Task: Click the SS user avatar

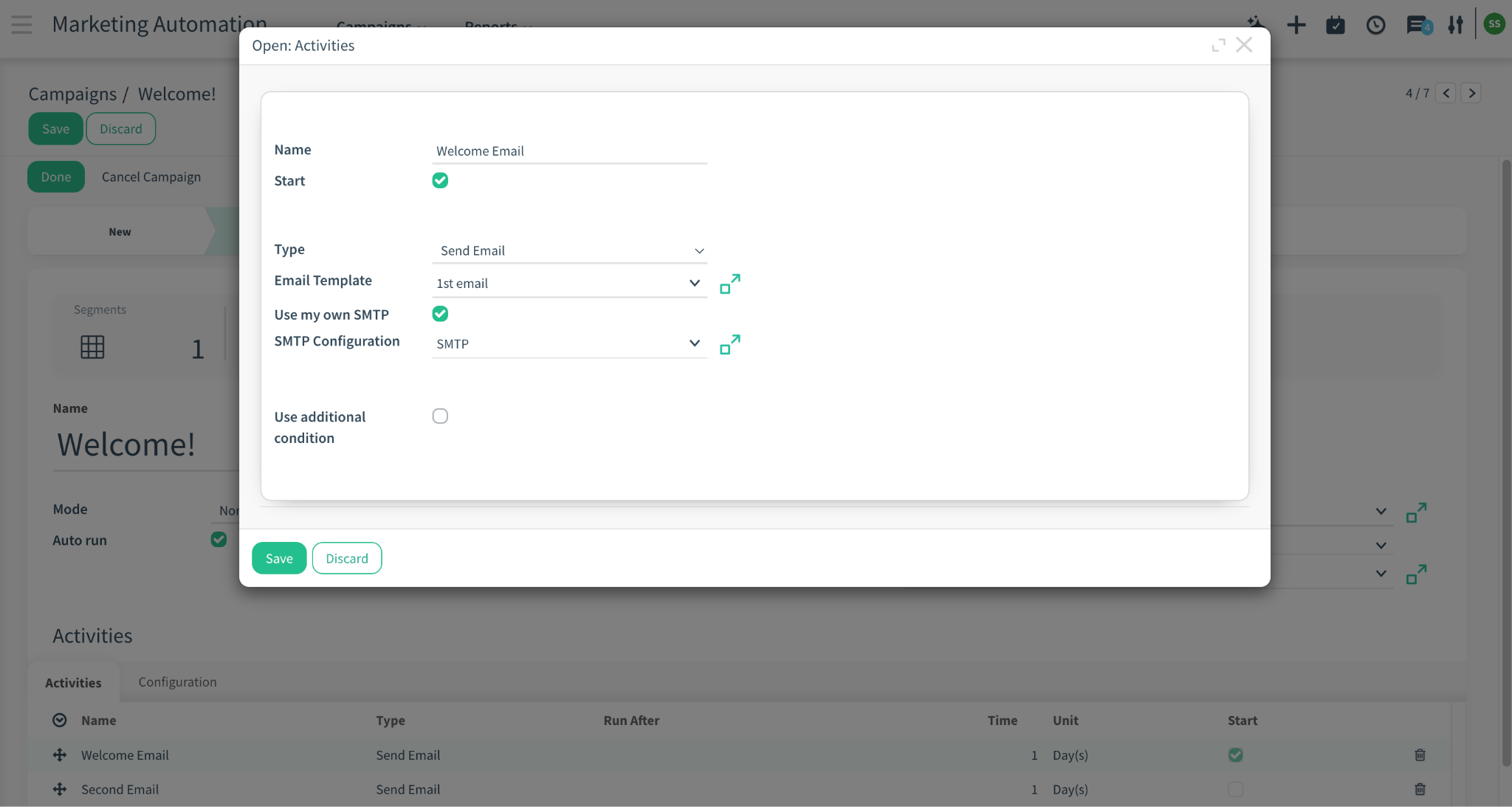Action: tap(1494, 24)
